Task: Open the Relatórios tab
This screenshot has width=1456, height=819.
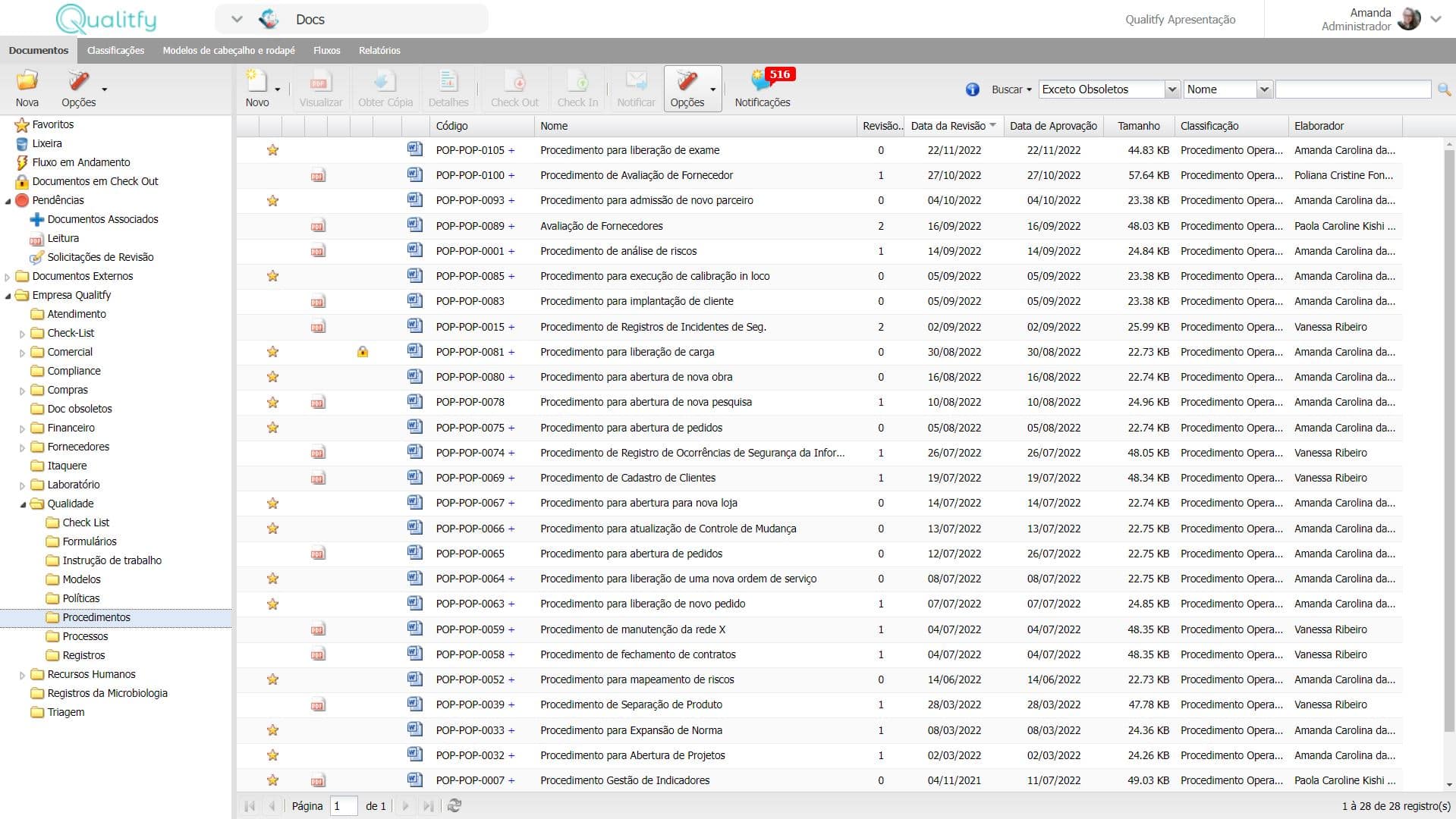Action: coord(379,51)
